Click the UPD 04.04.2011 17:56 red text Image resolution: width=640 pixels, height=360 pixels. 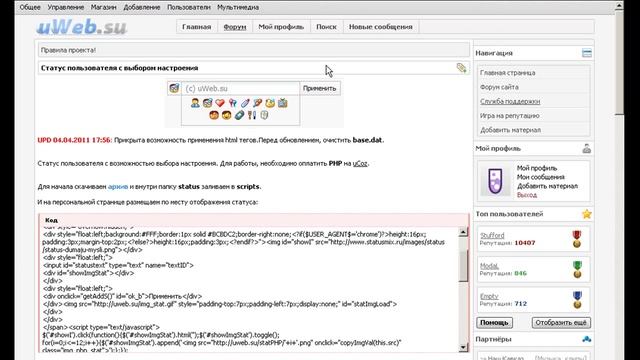coord(74,140)
